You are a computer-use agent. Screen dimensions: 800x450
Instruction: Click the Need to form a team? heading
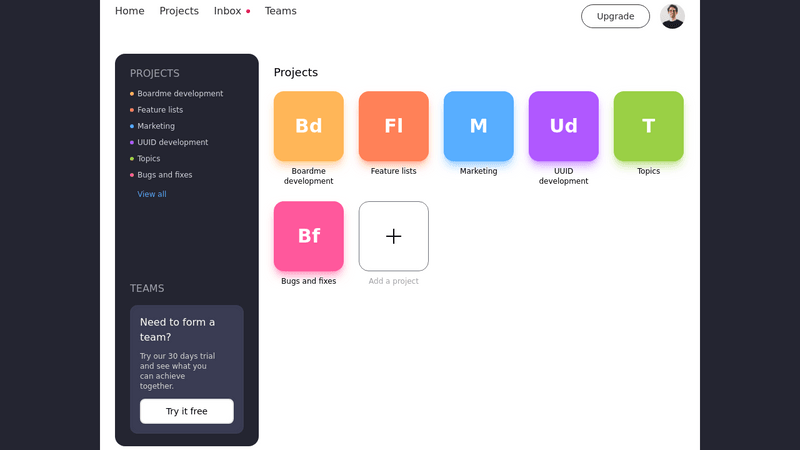178,330
